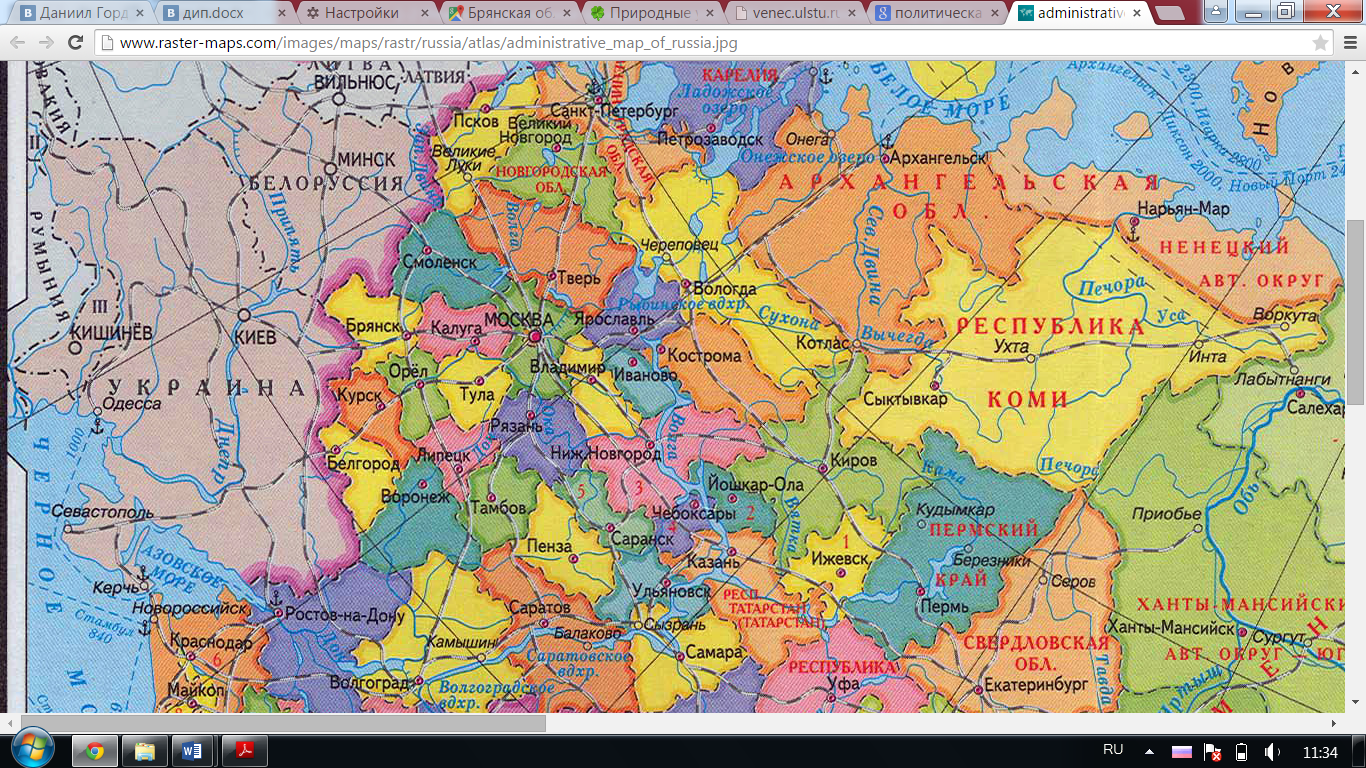Click the Санкт-Петербург label on the map
Screen dimensions: 1366x768
tap(615, 112)
